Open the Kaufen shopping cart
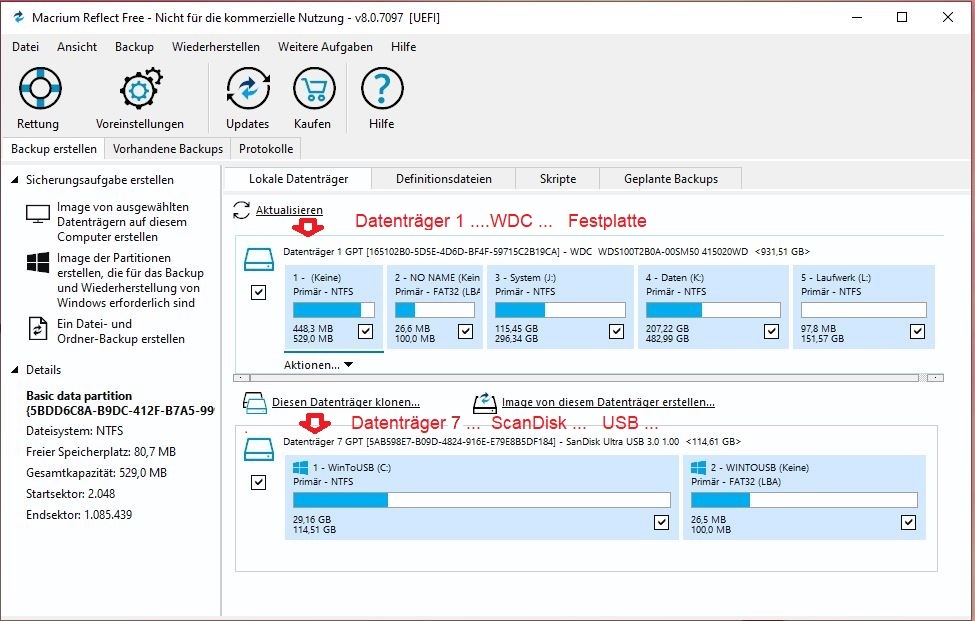The width and height of the screenshot is (975, 621). (314, 88)
